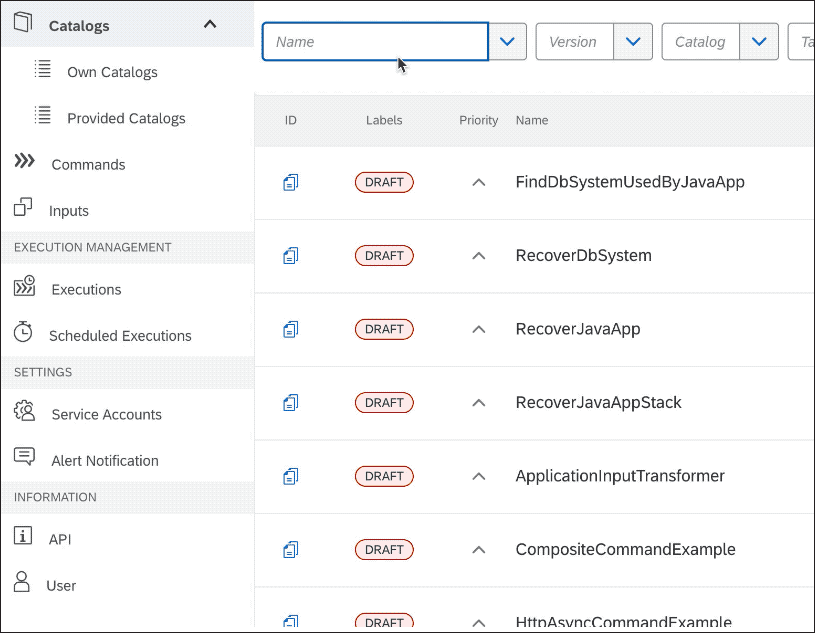Copy ID of RecoverJavaApp command
The image size is (815, 633).
(x=291, y=329)
